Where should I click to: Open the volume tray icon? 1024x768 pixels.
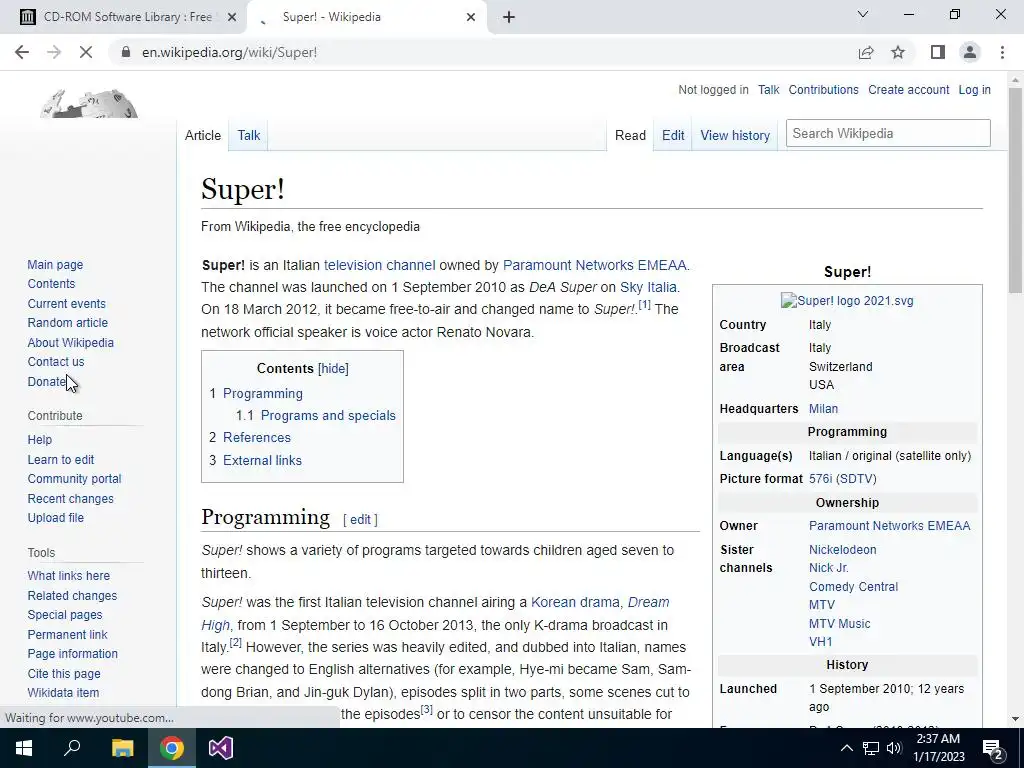click(894, 748)
